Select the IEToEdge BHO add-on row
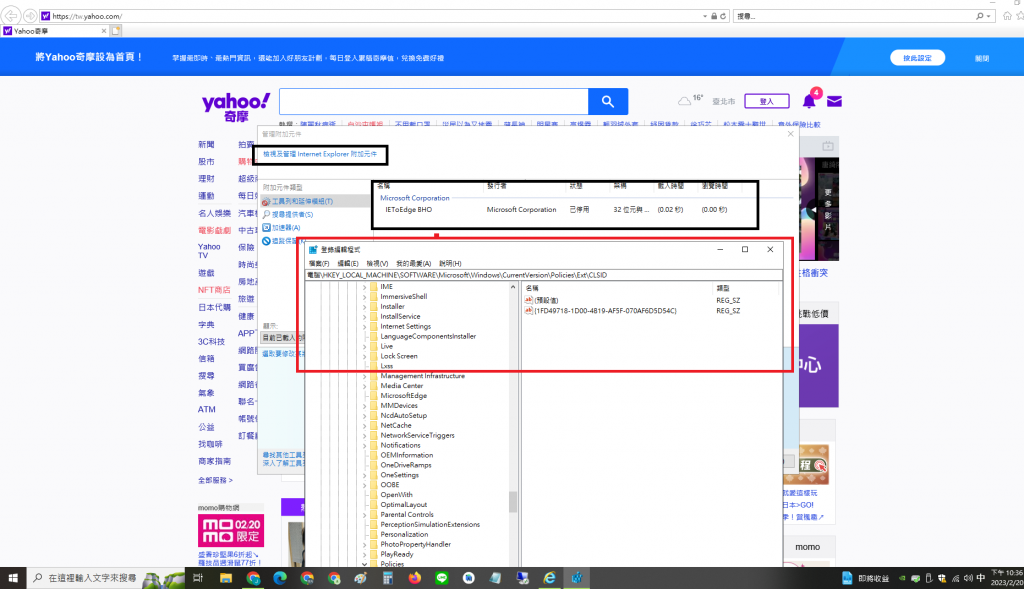The height and width of the screenshot is (589, 1024). coord(584,210)
